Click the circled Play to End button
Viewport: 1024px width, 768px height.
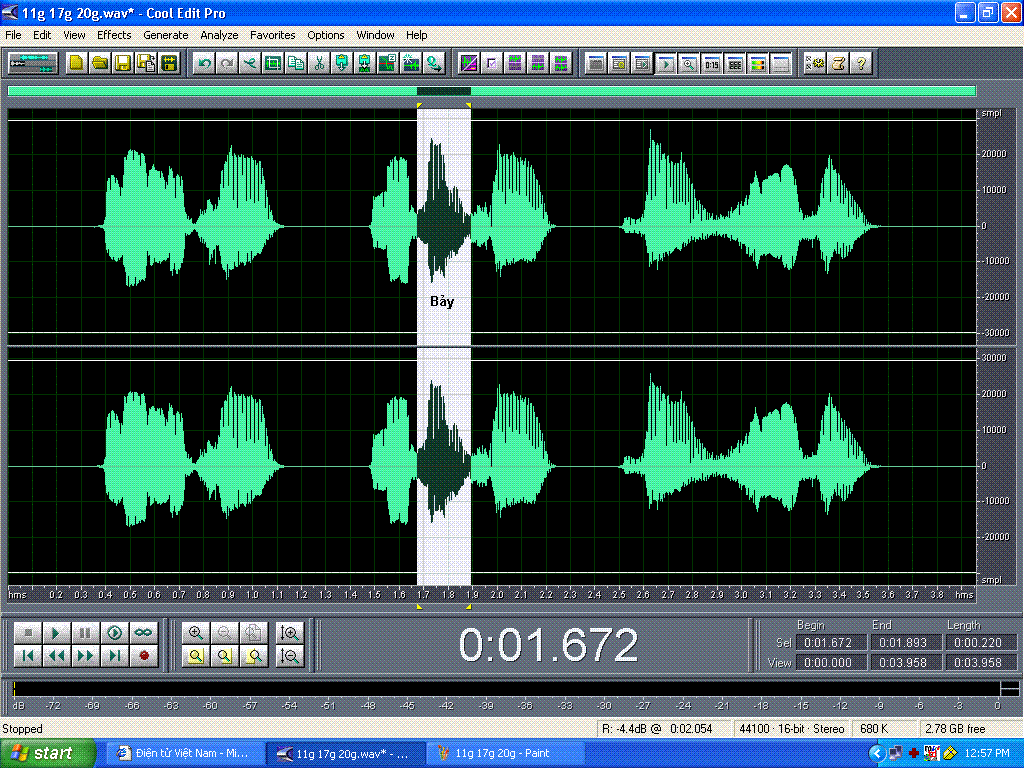114,632
